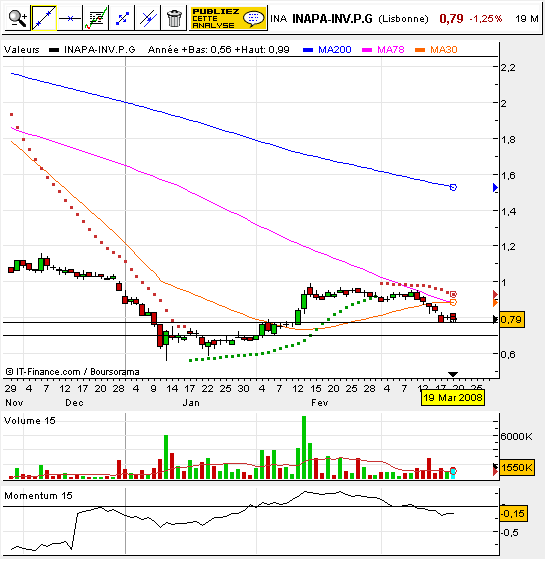Click the -0,15 momentum value label

(513, 514)
